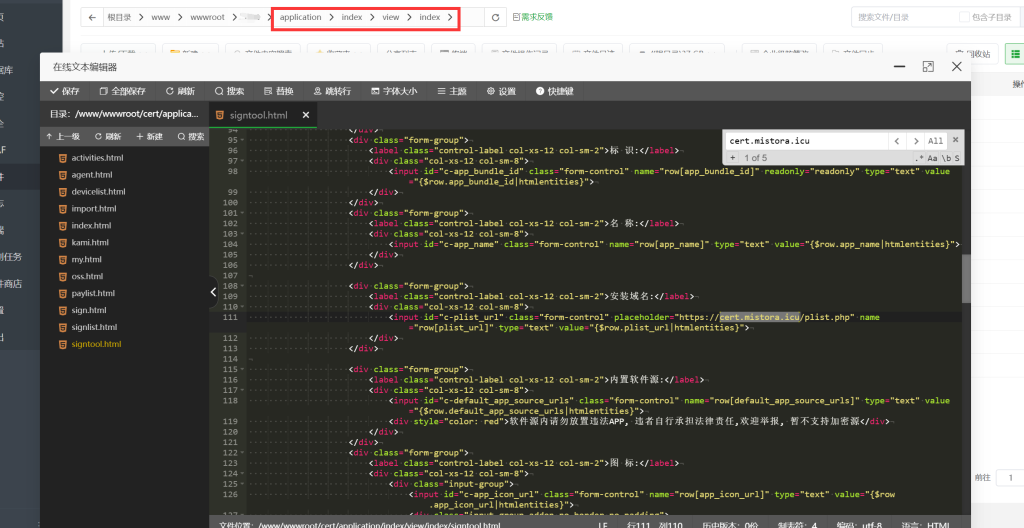Fold code at line 122
1024x528 pixels.
244,453
